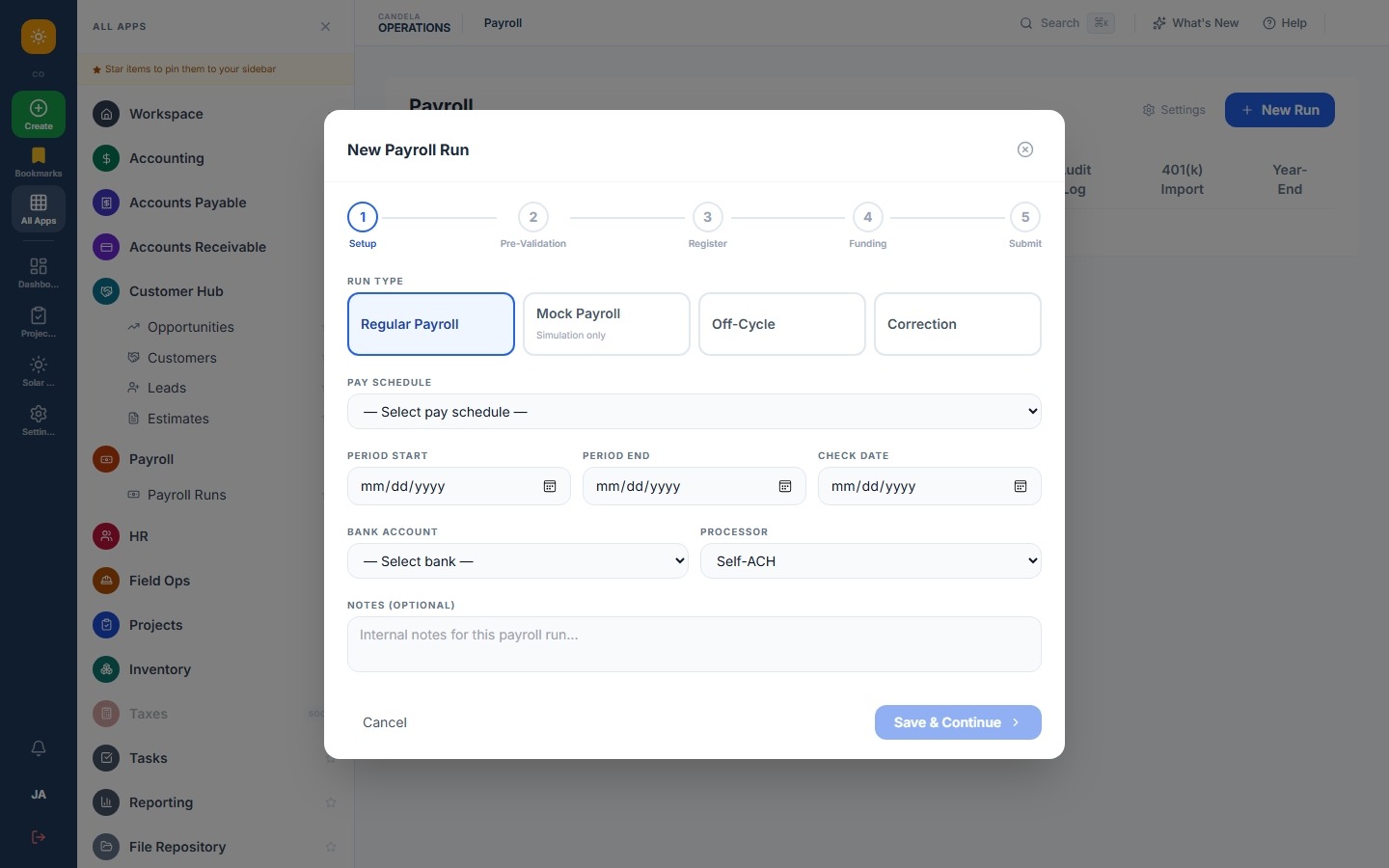Image resolution: width=1389 pixels, height=868 pixels.
Task: Open Customer Hub app
Action: point(215,291)
